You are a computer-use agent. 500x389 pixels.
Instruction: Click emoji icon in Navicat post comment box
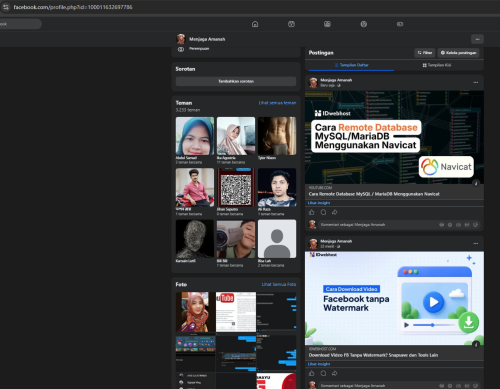[x=450, y=225]
